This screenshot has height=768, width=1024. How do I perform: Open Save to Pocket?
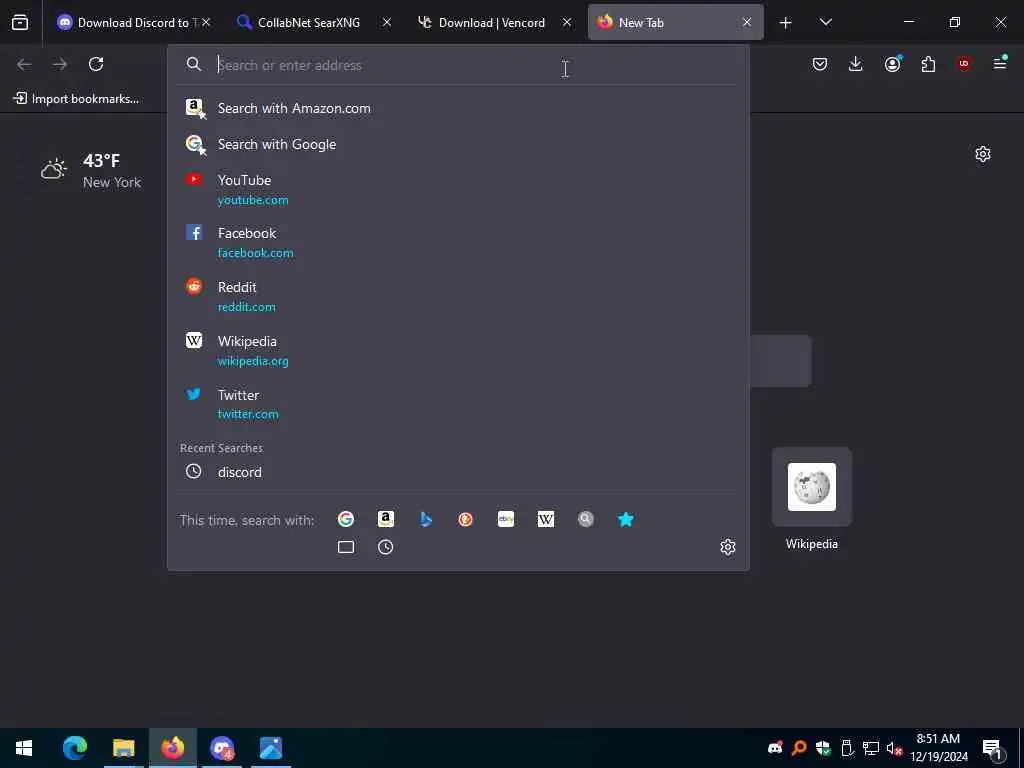(x=820, y=64)
